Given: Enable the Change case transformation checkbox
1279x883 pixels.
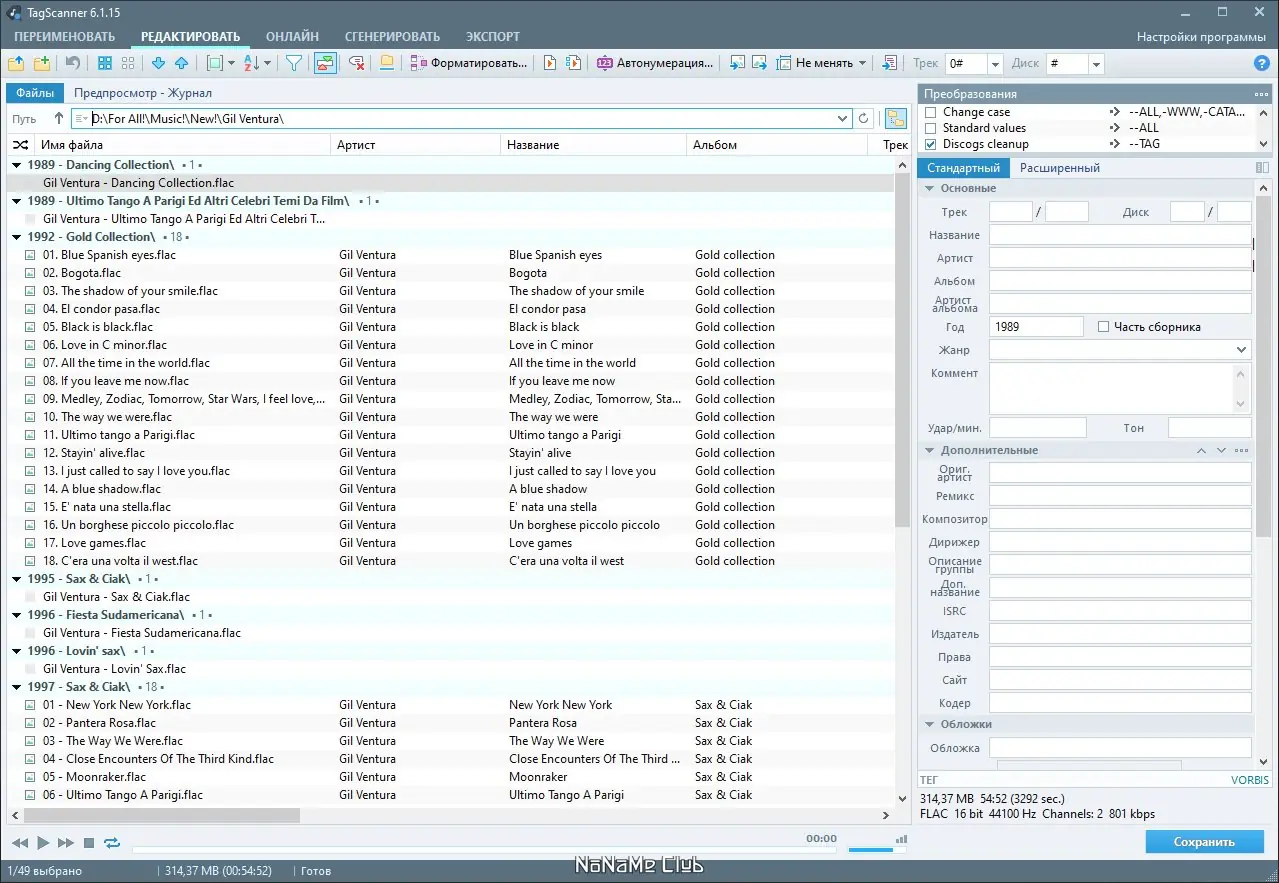Looking at the screenshot, I should 931,112.
